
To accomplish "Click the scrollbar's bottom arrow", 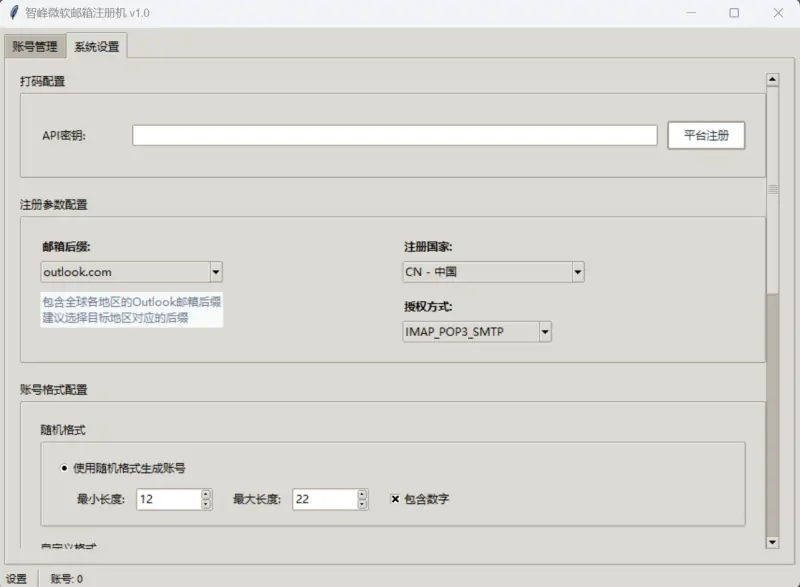I will (x=770, y=540).
